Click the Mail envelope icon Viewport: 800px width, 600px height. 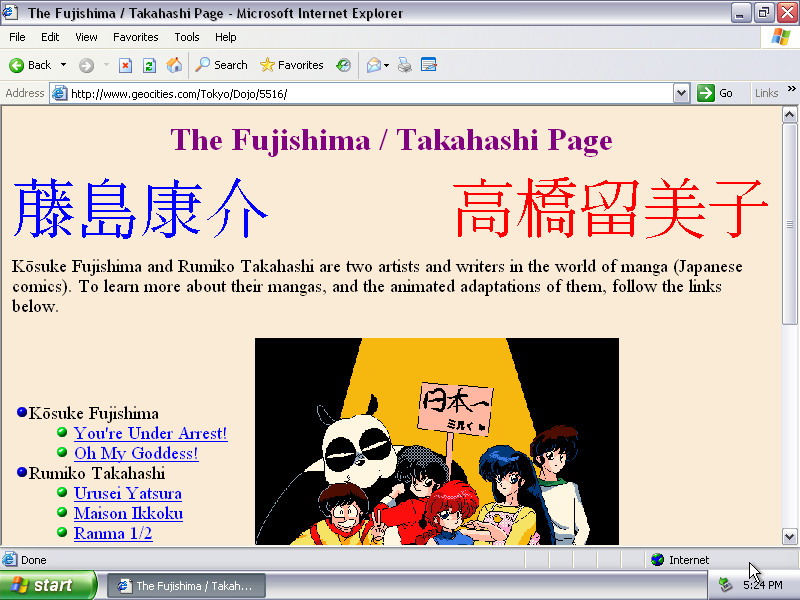click(x=373, y=65)
